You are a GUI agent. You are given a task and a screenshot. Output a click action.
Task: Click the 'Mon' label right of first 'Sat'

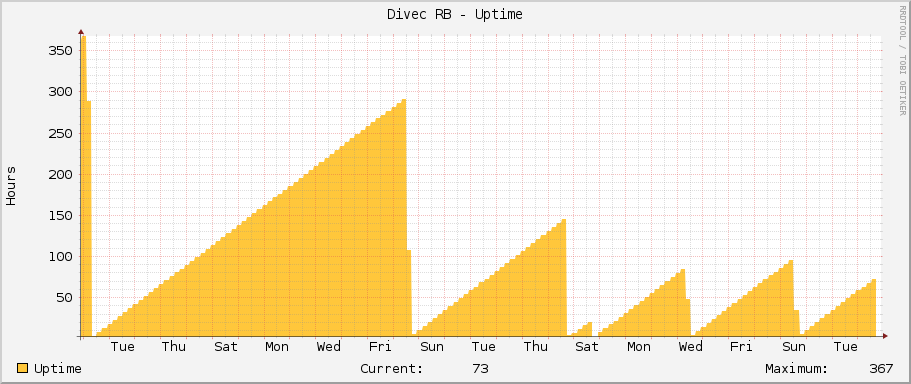277,347
